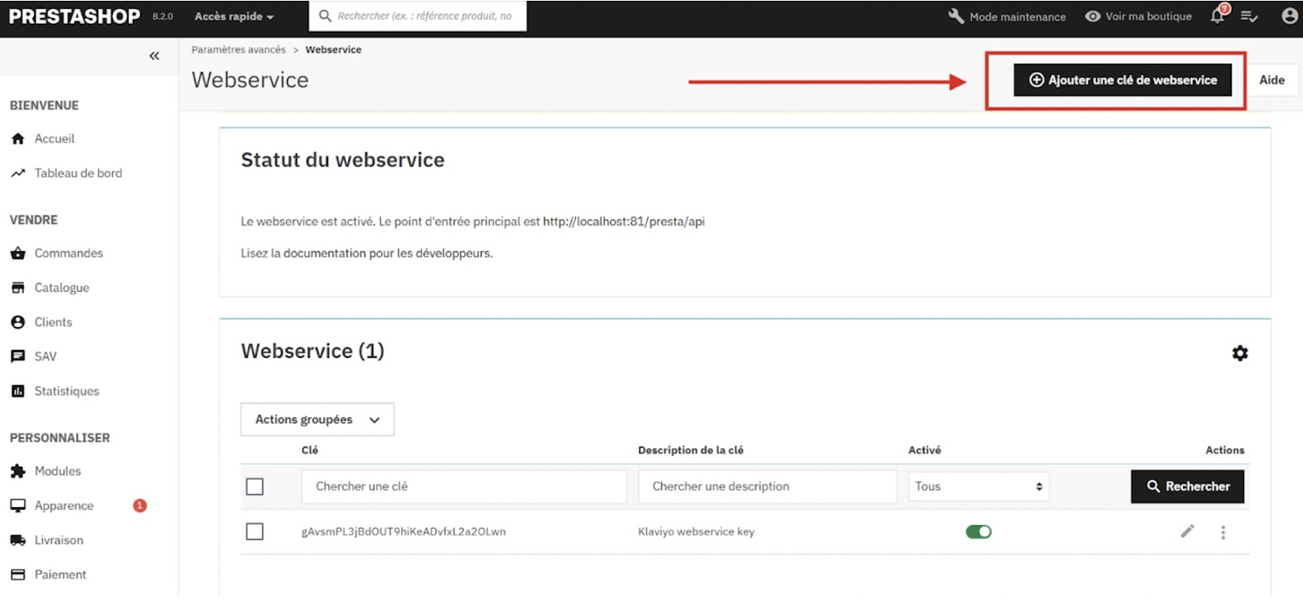1303x615 pixels.
Task: Toggle Klaviyo webservice key active switch
Action: (978, 532)
